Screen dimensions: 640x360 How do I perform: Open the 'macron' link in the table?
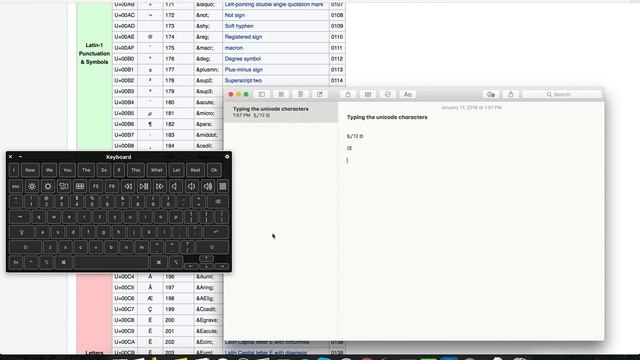(x=233, y=48)
